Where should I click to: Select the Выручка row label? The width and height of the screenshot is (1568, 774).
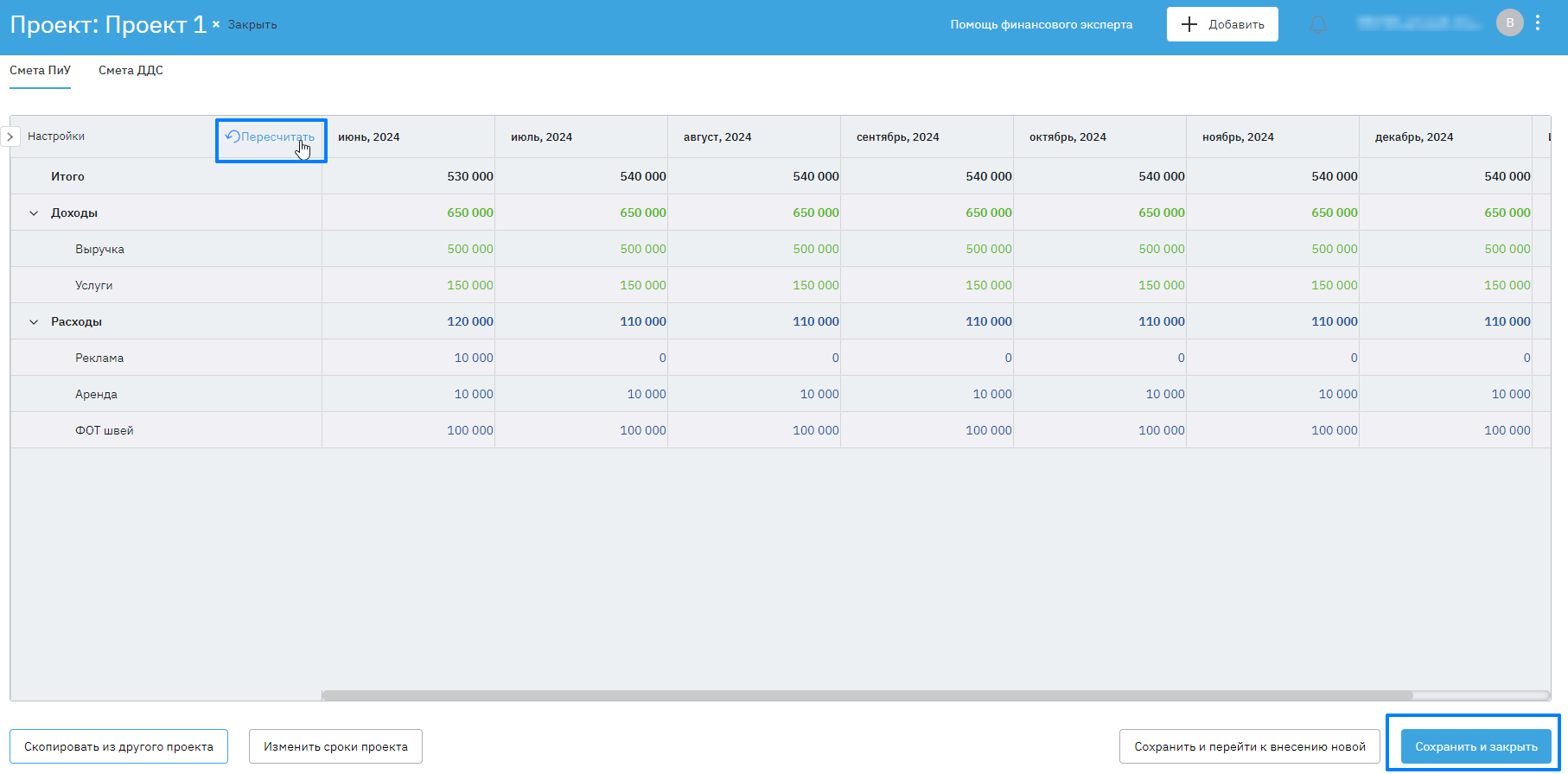coord(99,250)
